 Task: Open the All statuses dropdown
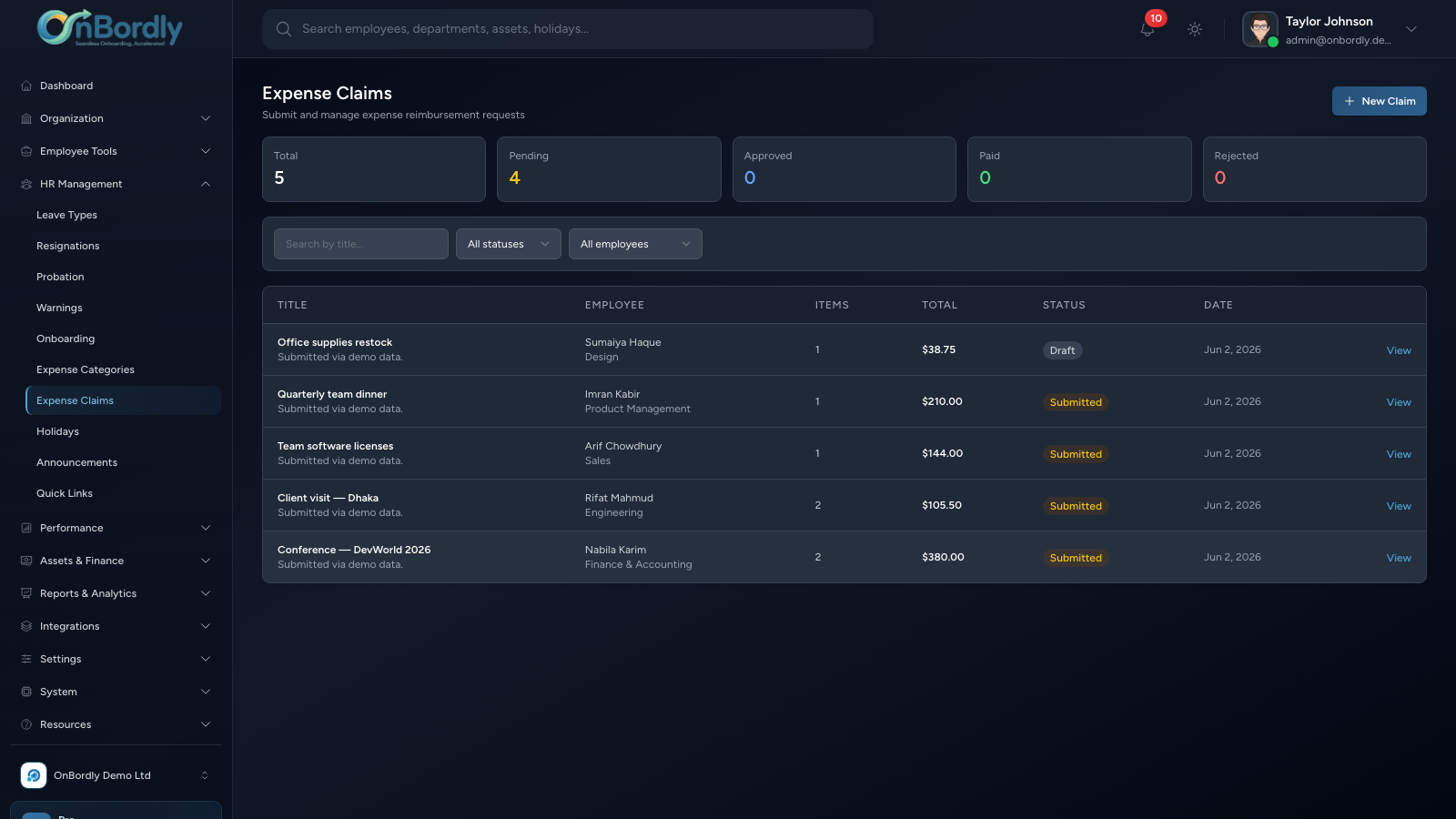509,244
